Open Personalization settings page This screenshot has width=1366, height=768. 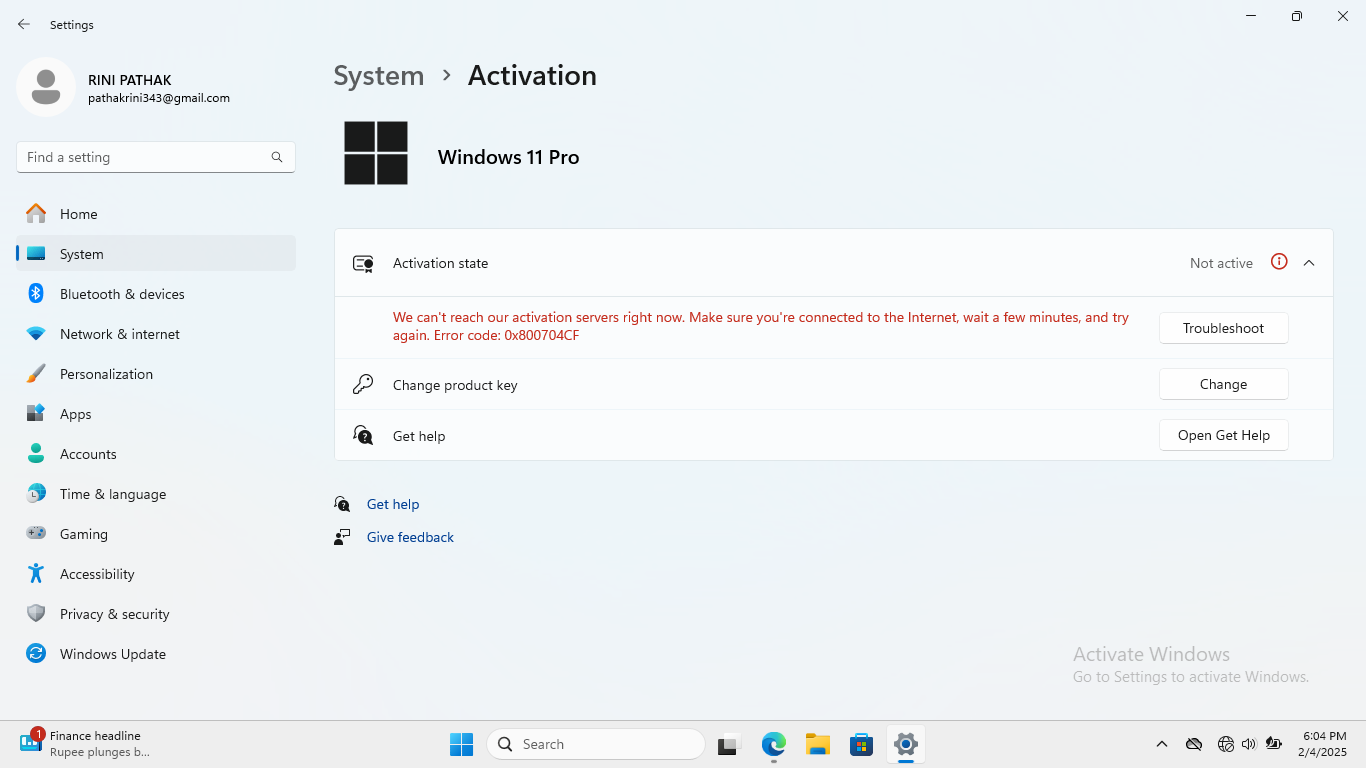coord(106,374)
